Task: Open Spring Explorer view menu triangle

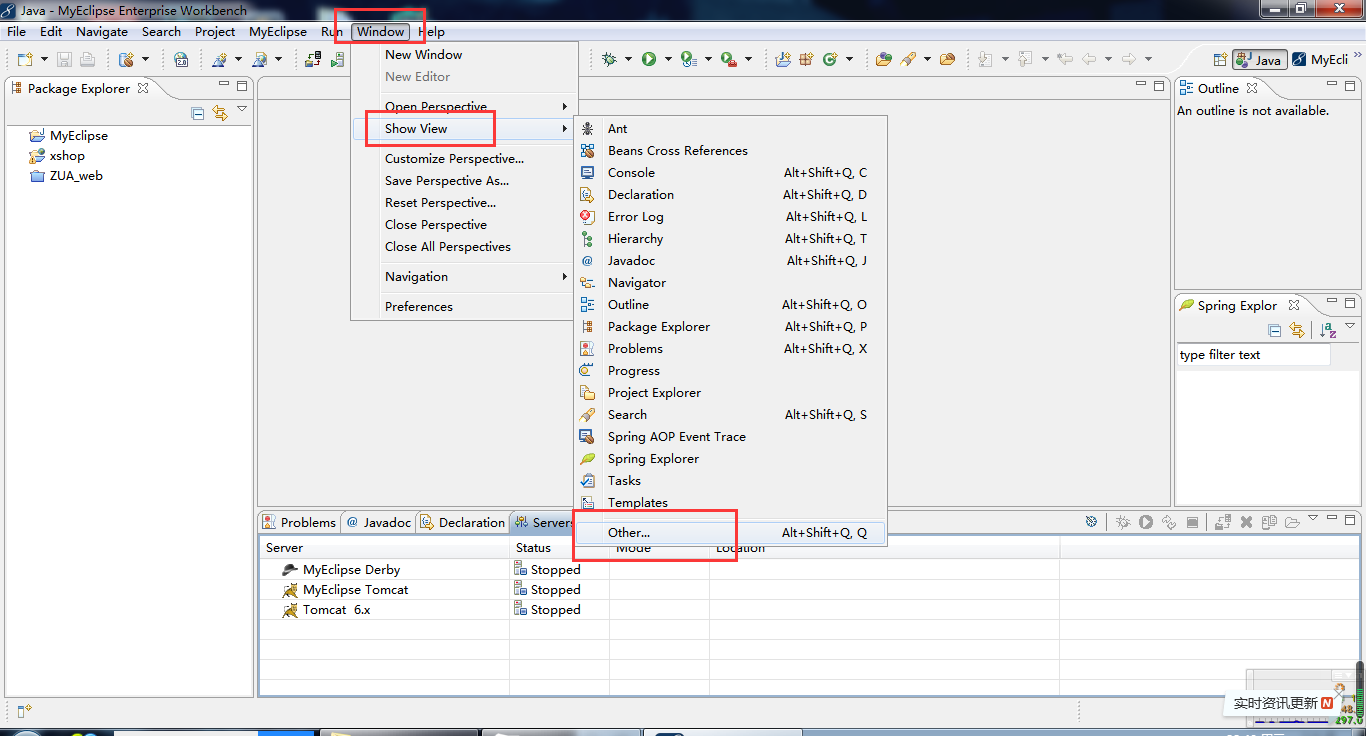Action: pos(1350,325)
